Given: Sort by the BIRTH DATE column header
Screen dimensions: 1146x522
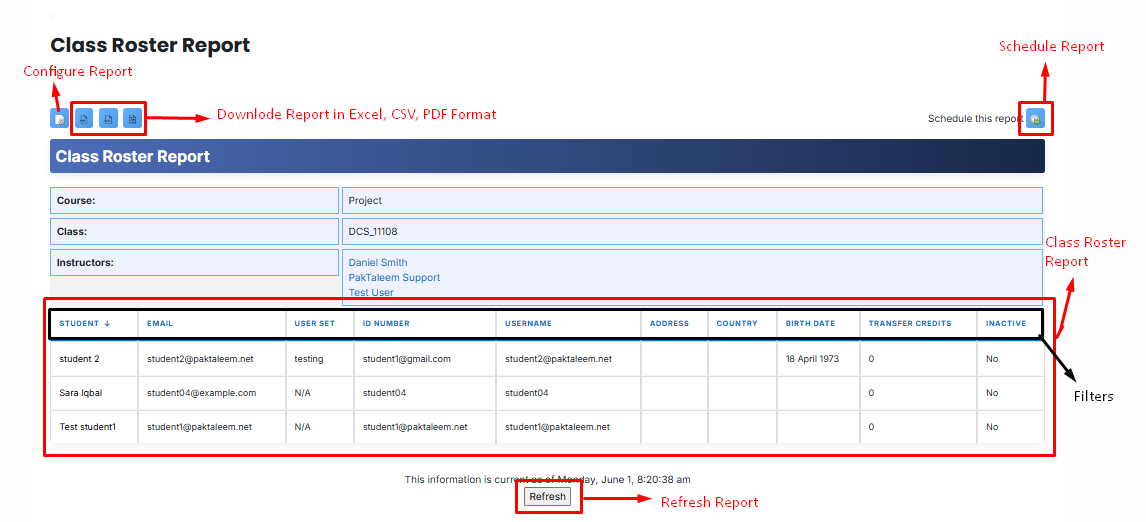Looking at the screenshot, I should (x=811, y=323).
